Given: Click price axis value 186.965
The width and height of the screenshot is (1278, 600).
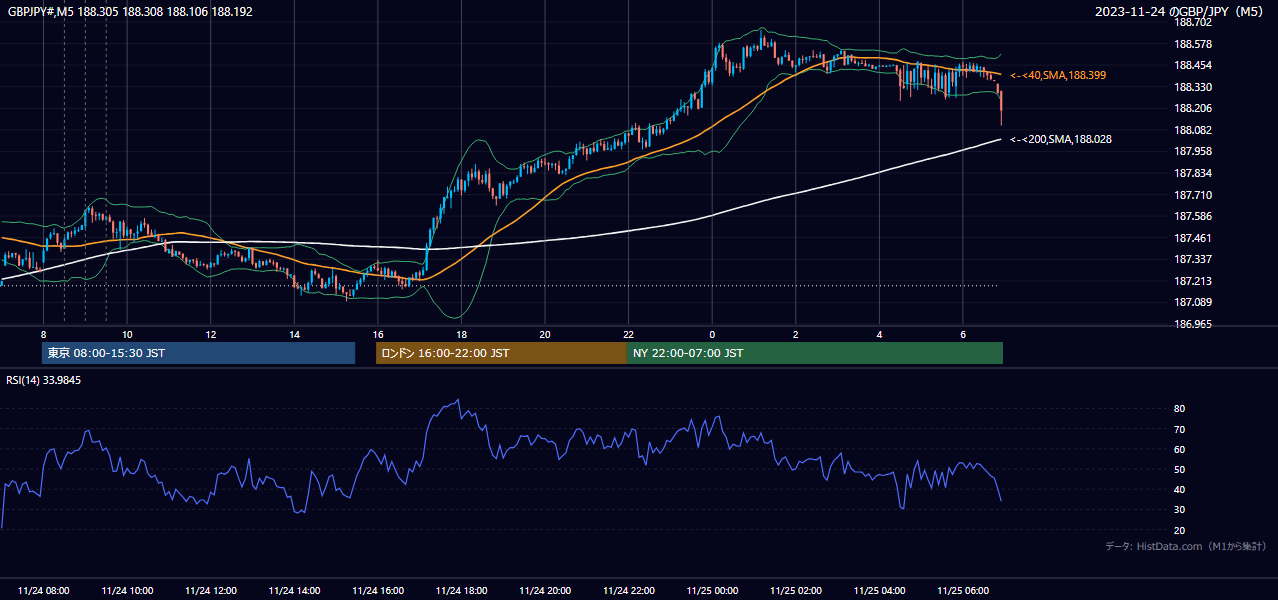Looking at the screenshot, I should (x=1193, y=324).
